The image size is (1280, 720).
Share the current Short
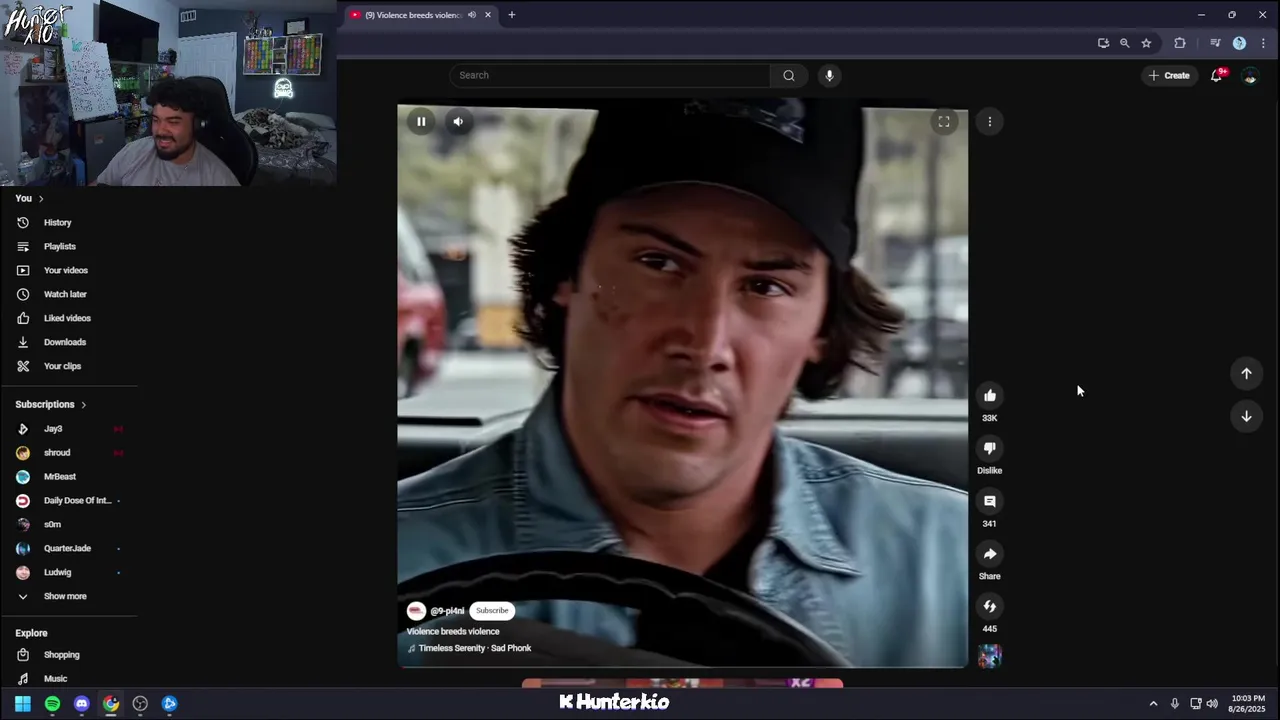click(989, 554)
